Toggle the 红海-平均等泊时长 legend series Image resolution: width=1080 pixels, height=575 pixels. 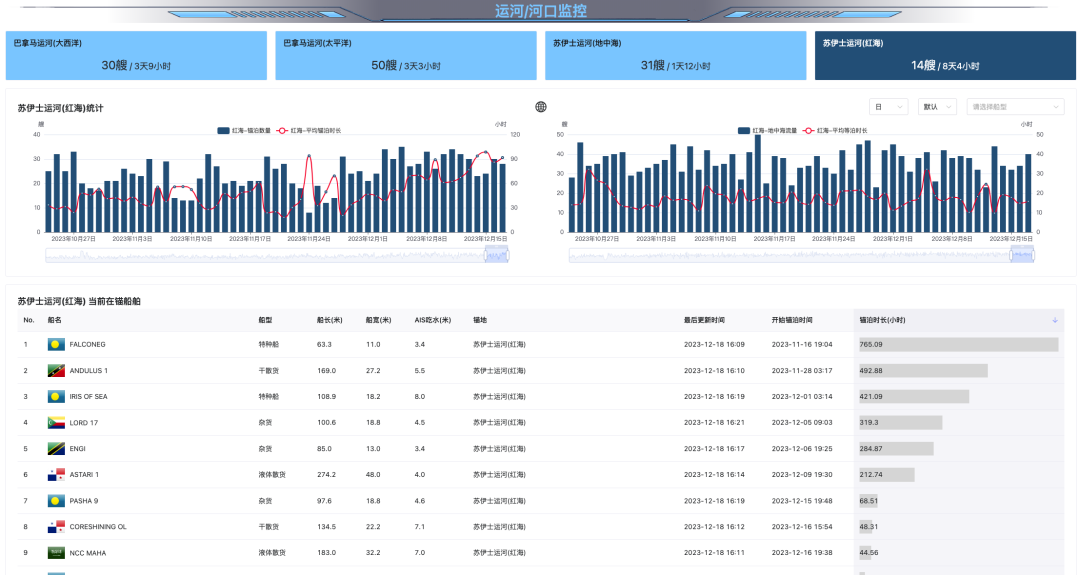[835, 130]
